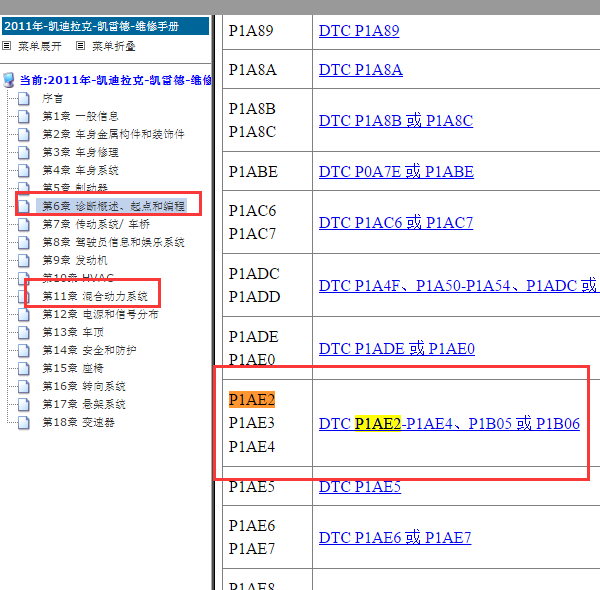This screenshot has width=600, height=590.
Task: Click the page icon beside 第9章 发动机
Action: pos(24,260)
